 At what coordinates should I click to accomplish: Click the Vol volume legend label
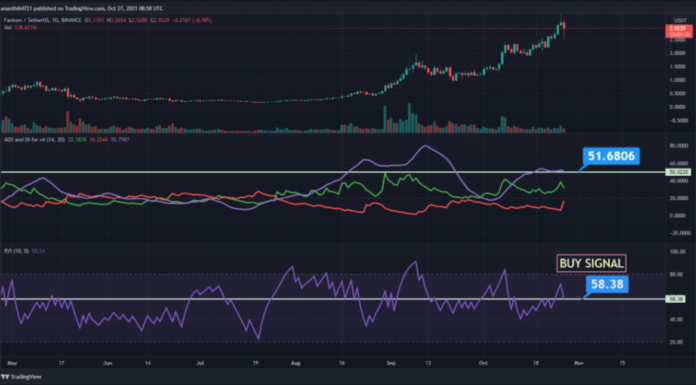point(8,28)
